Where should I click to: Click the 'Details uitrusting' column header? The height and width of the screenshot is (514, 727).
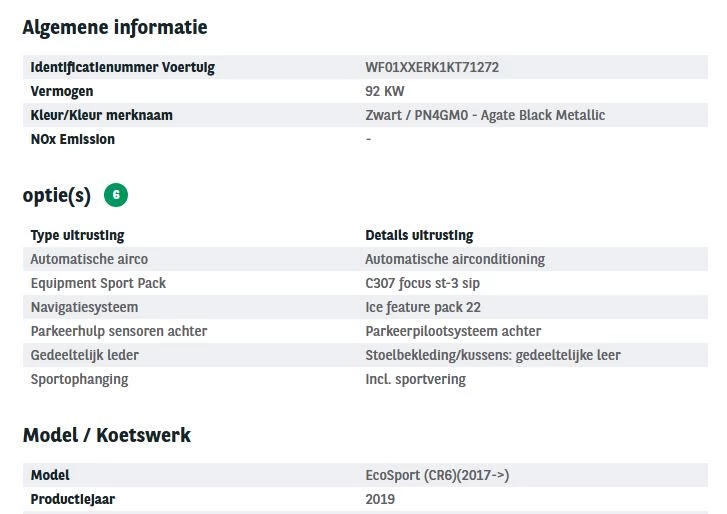click(419, 236)
